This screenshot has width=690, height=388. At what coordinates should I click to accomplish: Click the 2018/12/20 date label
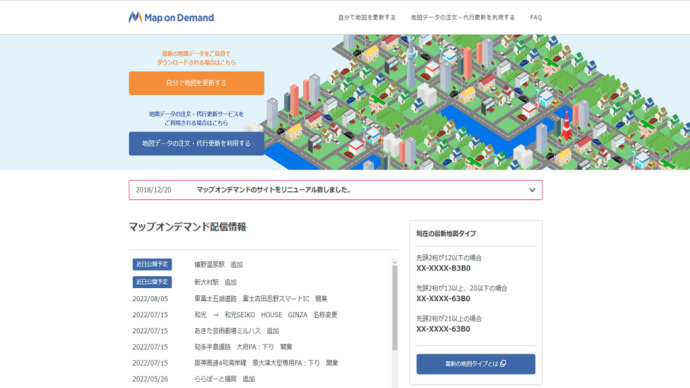154,190
